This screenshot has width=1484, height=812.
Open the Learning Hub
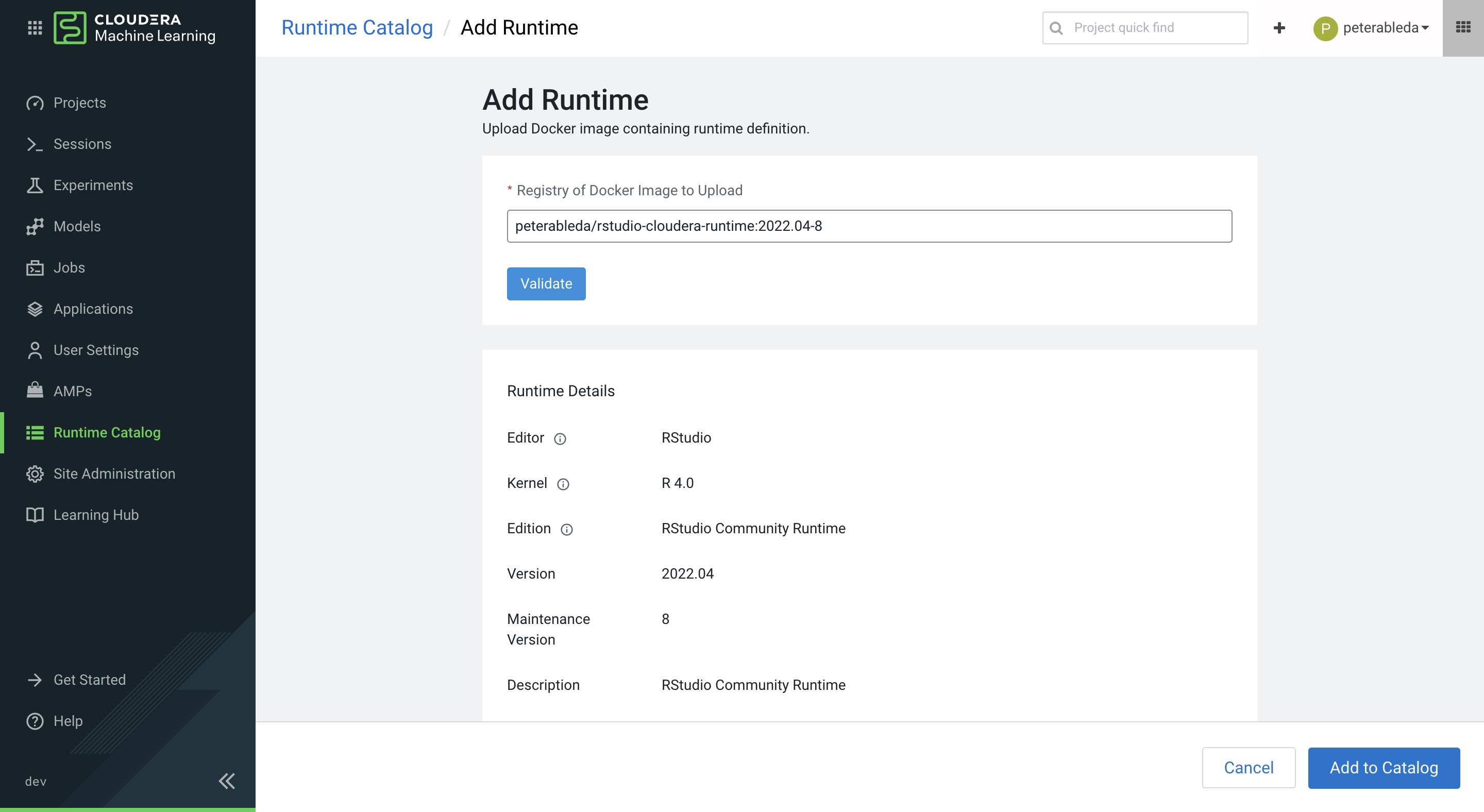point(96,514)
